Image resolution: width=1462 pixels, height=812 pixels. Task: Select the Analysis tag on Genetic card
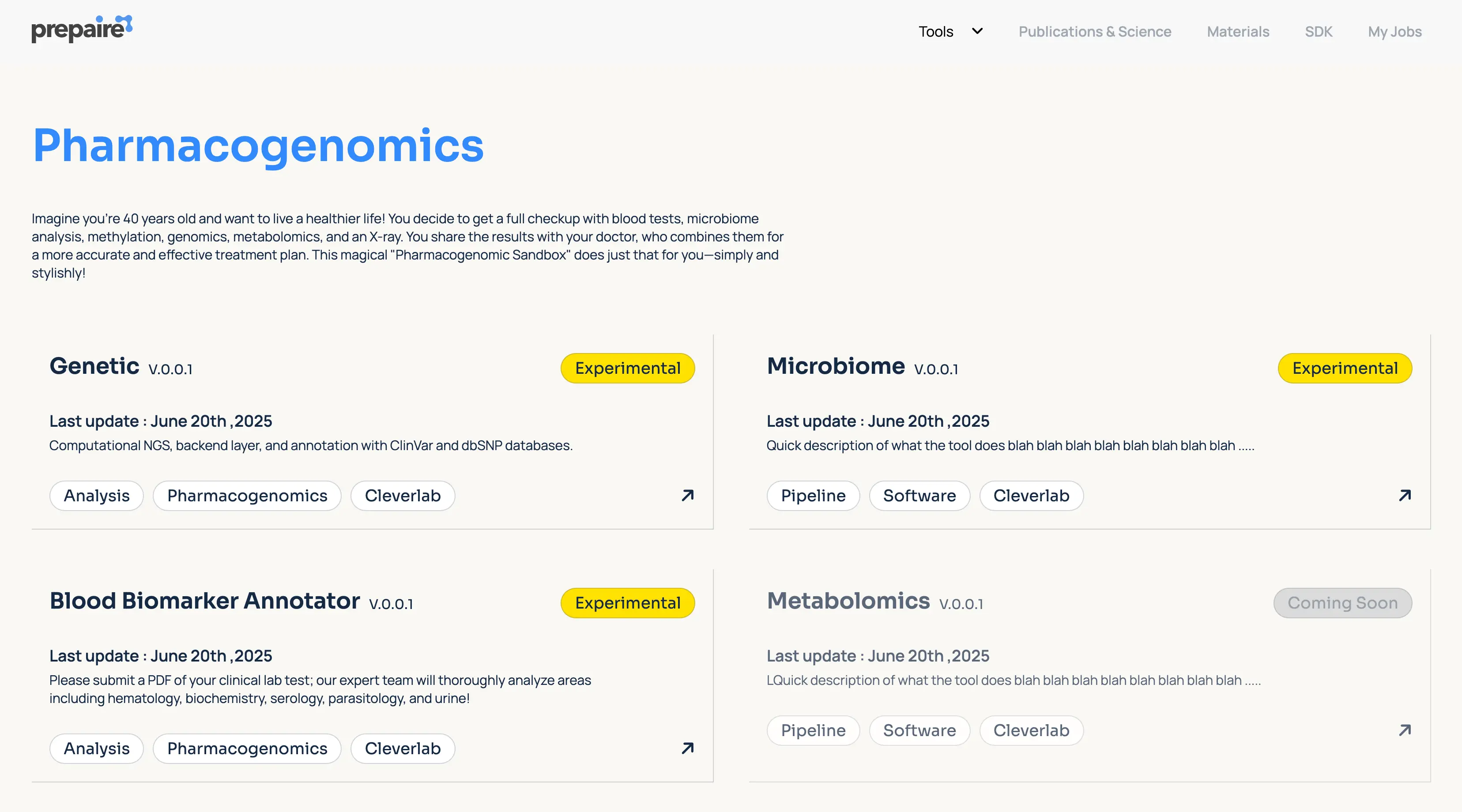point(97,496)
